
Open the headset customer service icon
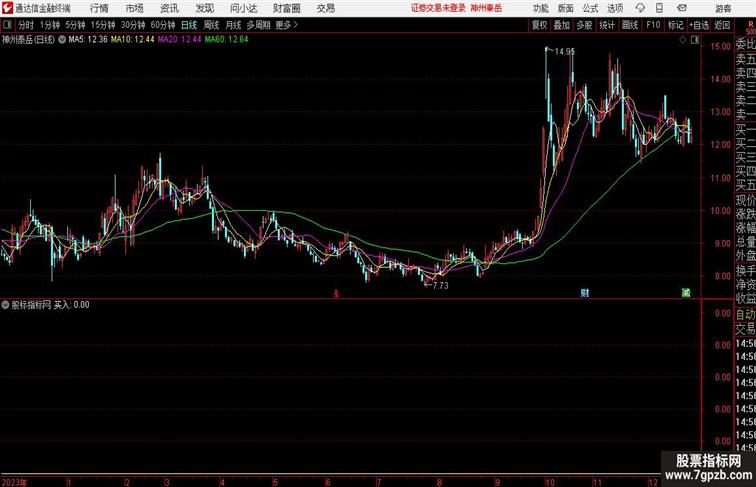pos(640,8)
